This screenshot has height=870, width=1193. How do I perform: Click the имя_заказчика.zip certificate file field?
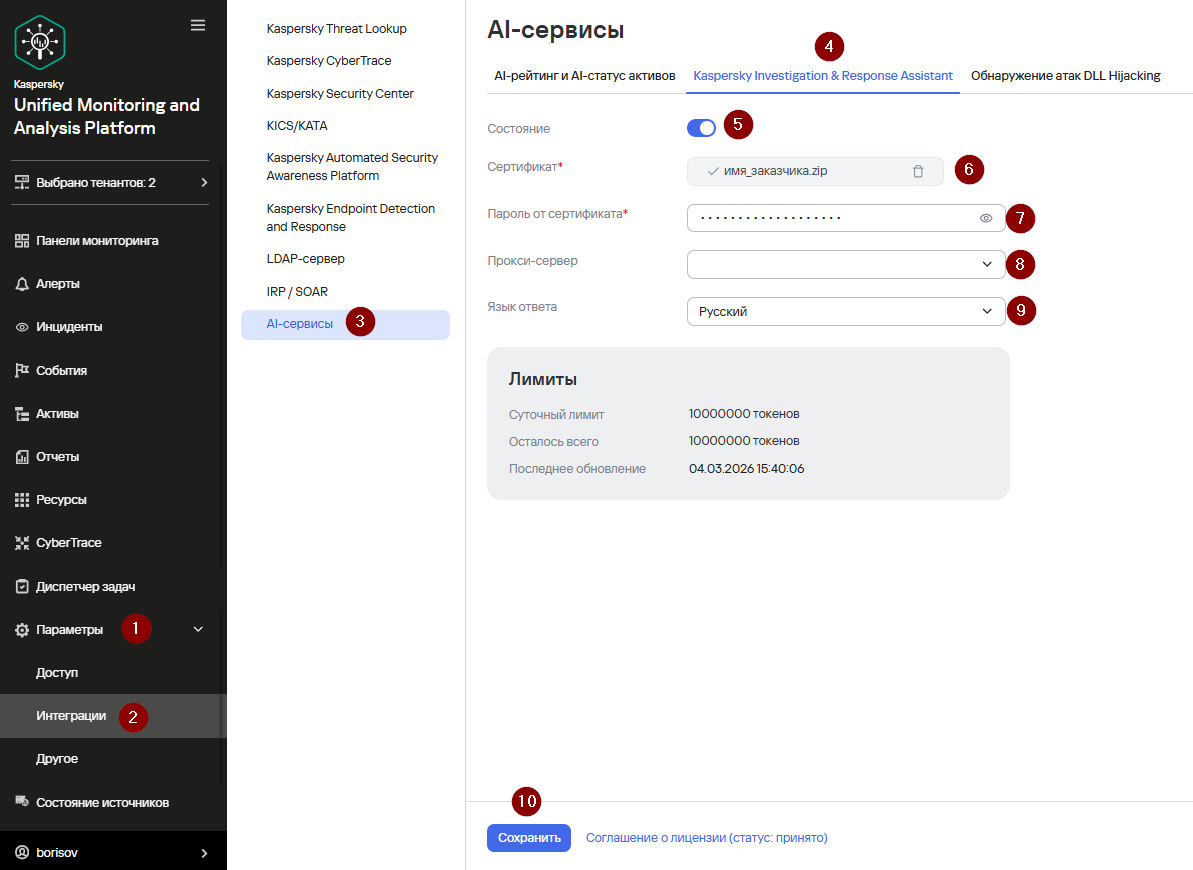(815, 171)
